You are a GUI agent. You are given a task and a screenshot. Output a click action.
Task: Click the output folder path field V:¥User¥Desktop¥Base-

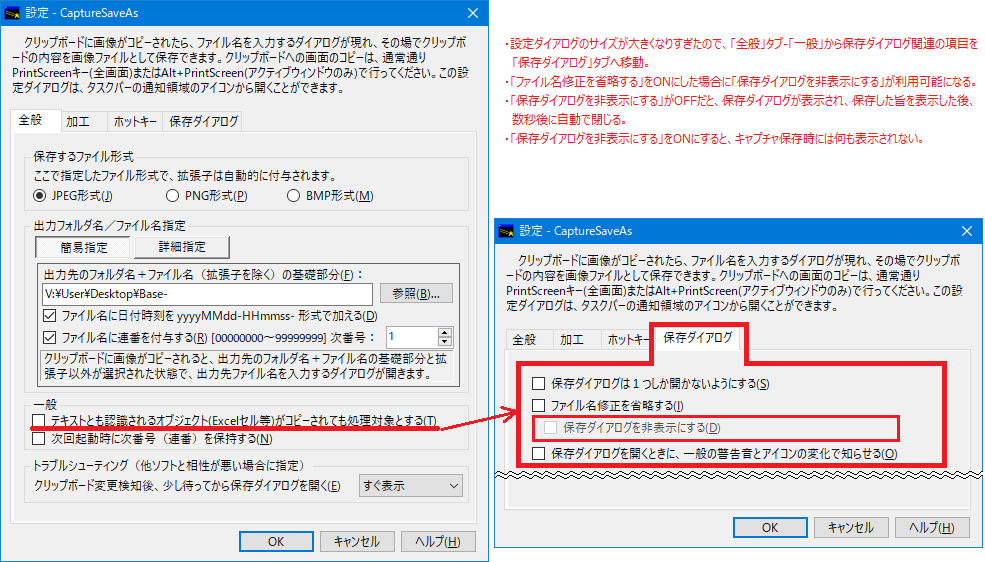pos(208,294)
